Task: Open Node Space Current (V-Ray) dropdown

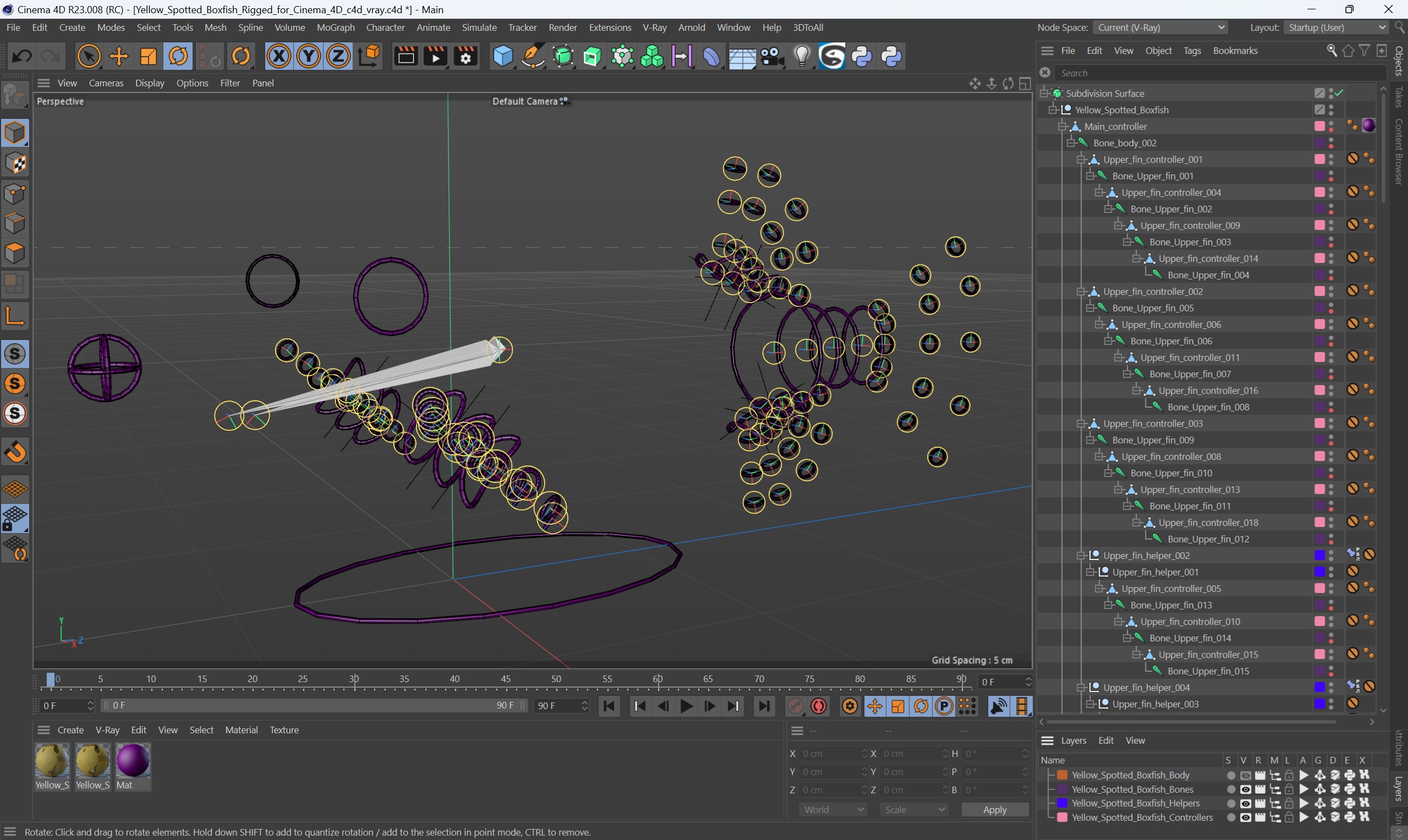Action: [1160, 27]
